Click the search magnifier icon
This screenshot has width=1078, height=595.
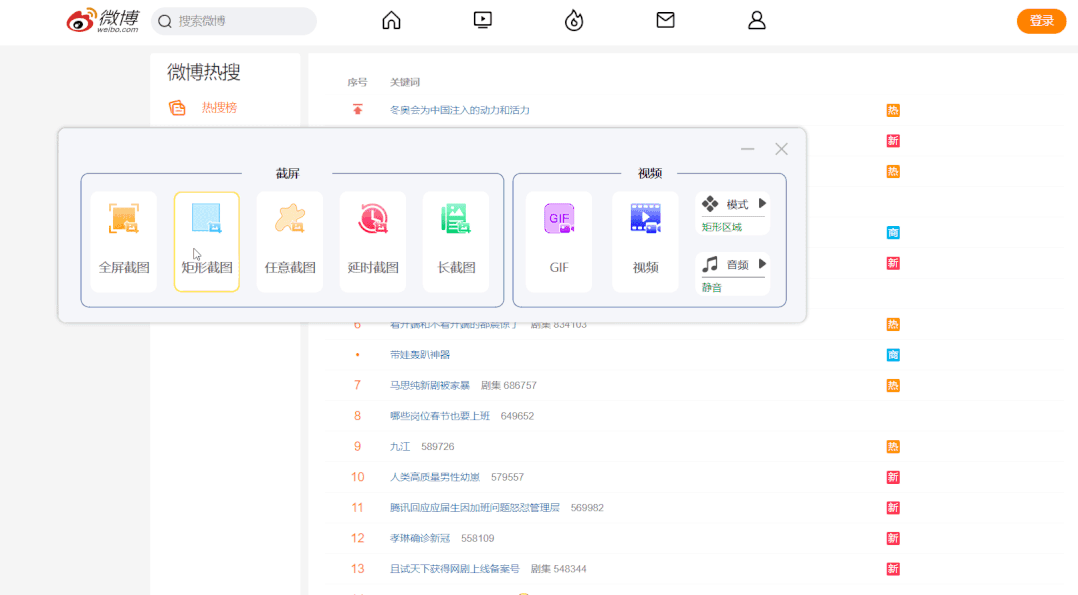click(165, 21)
